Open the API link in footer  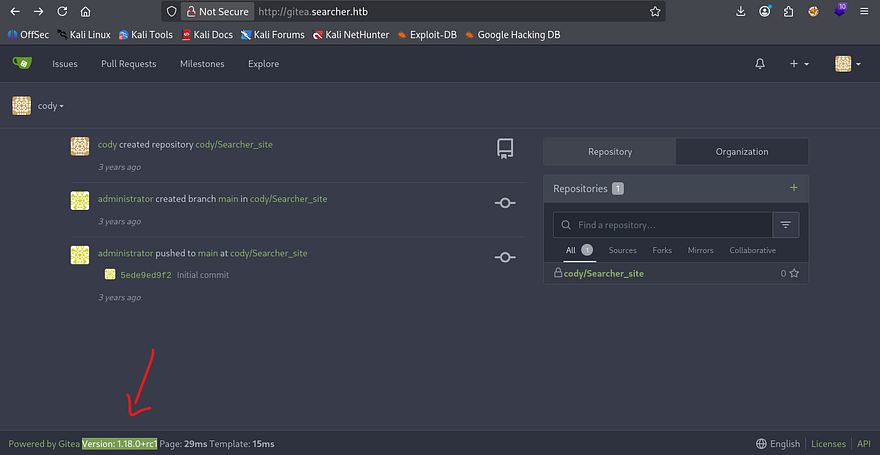click(863, 444)
